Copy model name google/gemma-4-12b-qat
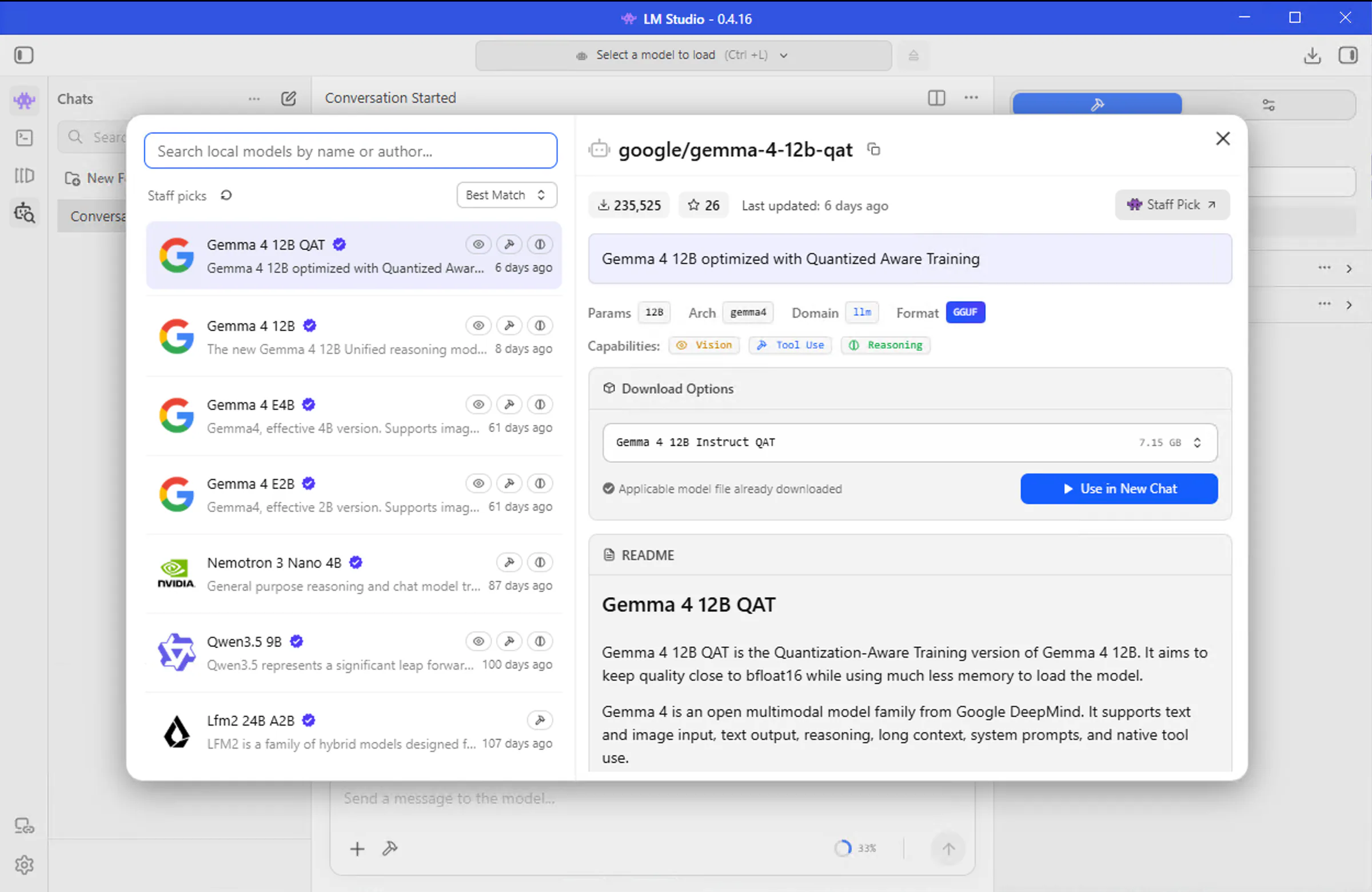The image size is (1372, 892). click(874, 149)
